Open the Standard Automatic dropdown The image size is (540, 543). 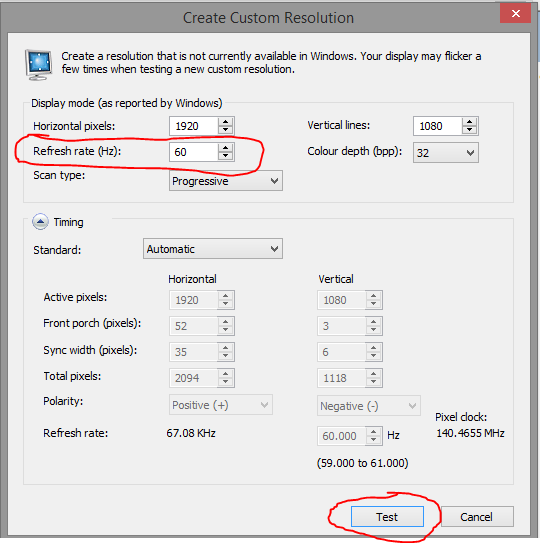[213, 249]
